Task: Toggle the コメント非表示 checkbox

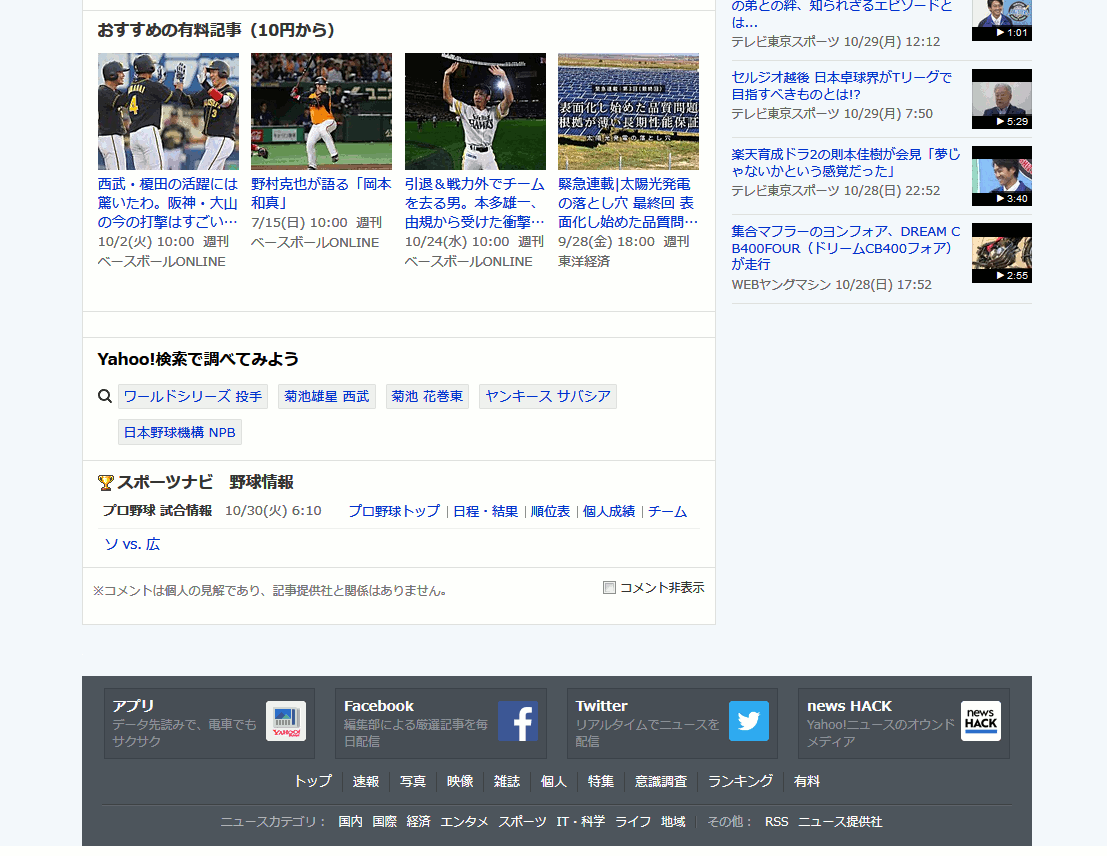Action: (x=609, y=588)
